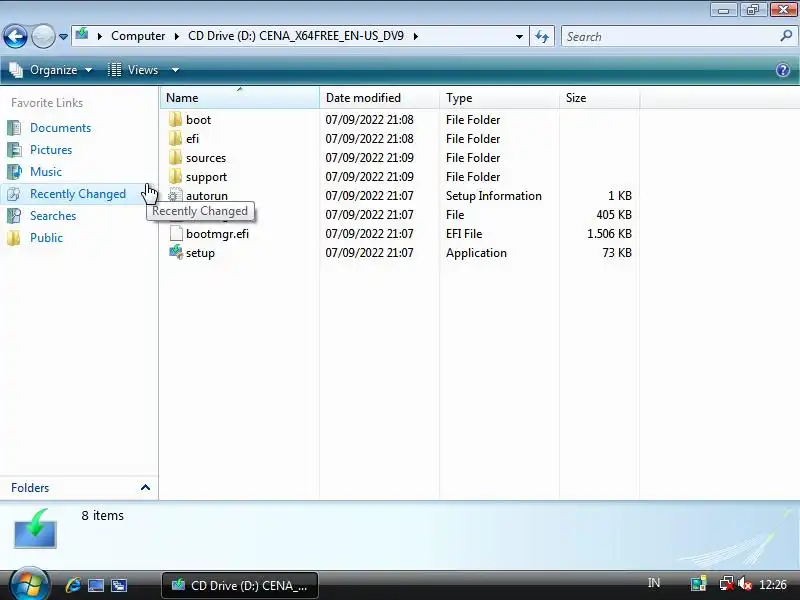This screenshot has height=600, width=800.
Task: Go back with the Back arrow button
Action: (15, 36)
